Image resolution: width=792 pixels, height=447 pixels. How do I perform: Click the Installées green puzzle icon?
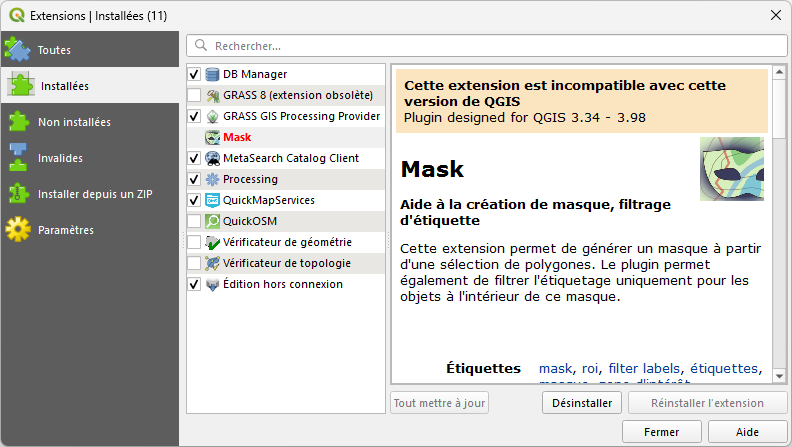pos(21,85)
